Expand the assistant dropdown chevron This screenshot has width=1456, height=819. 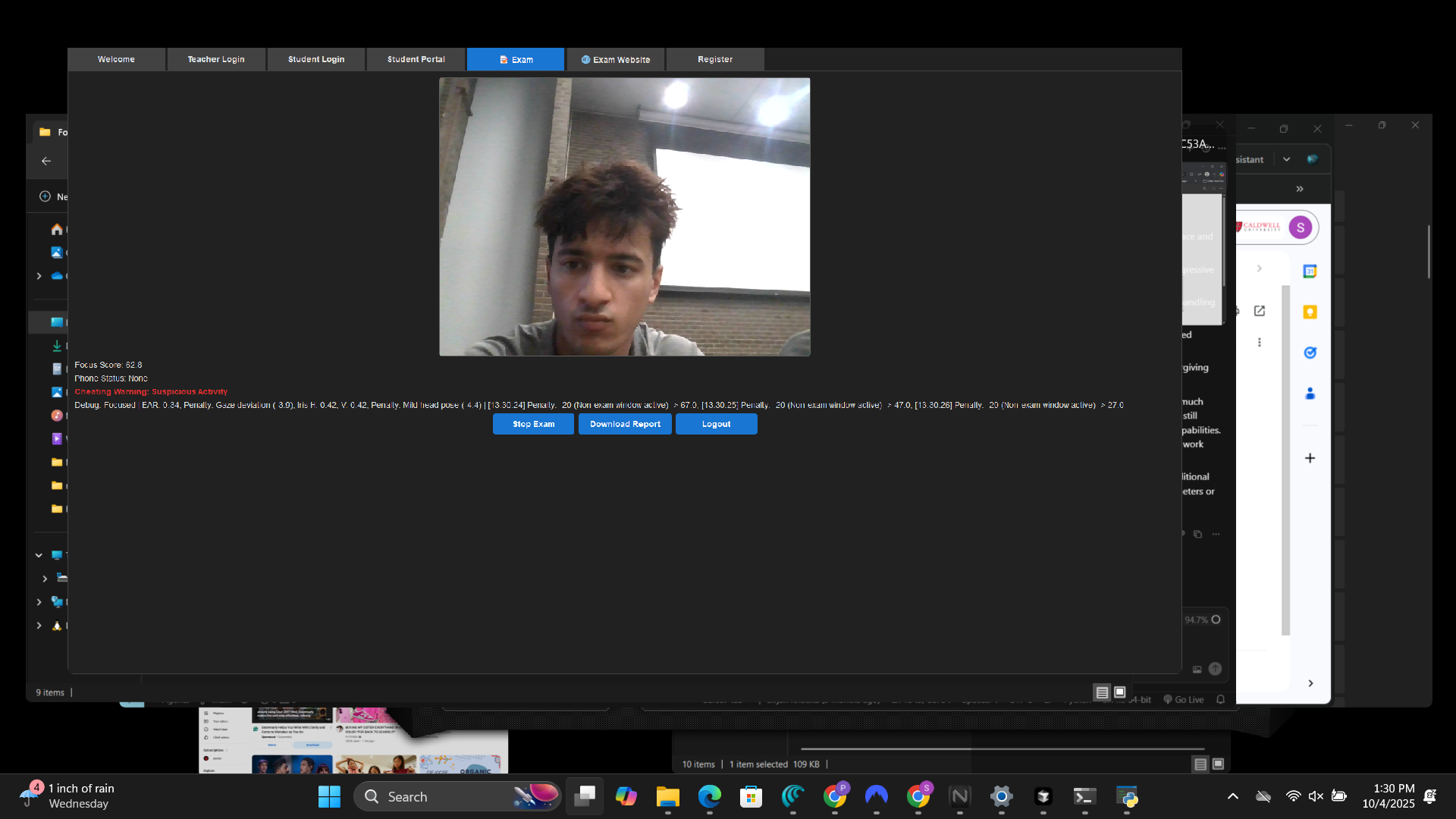click(1286, 159)
